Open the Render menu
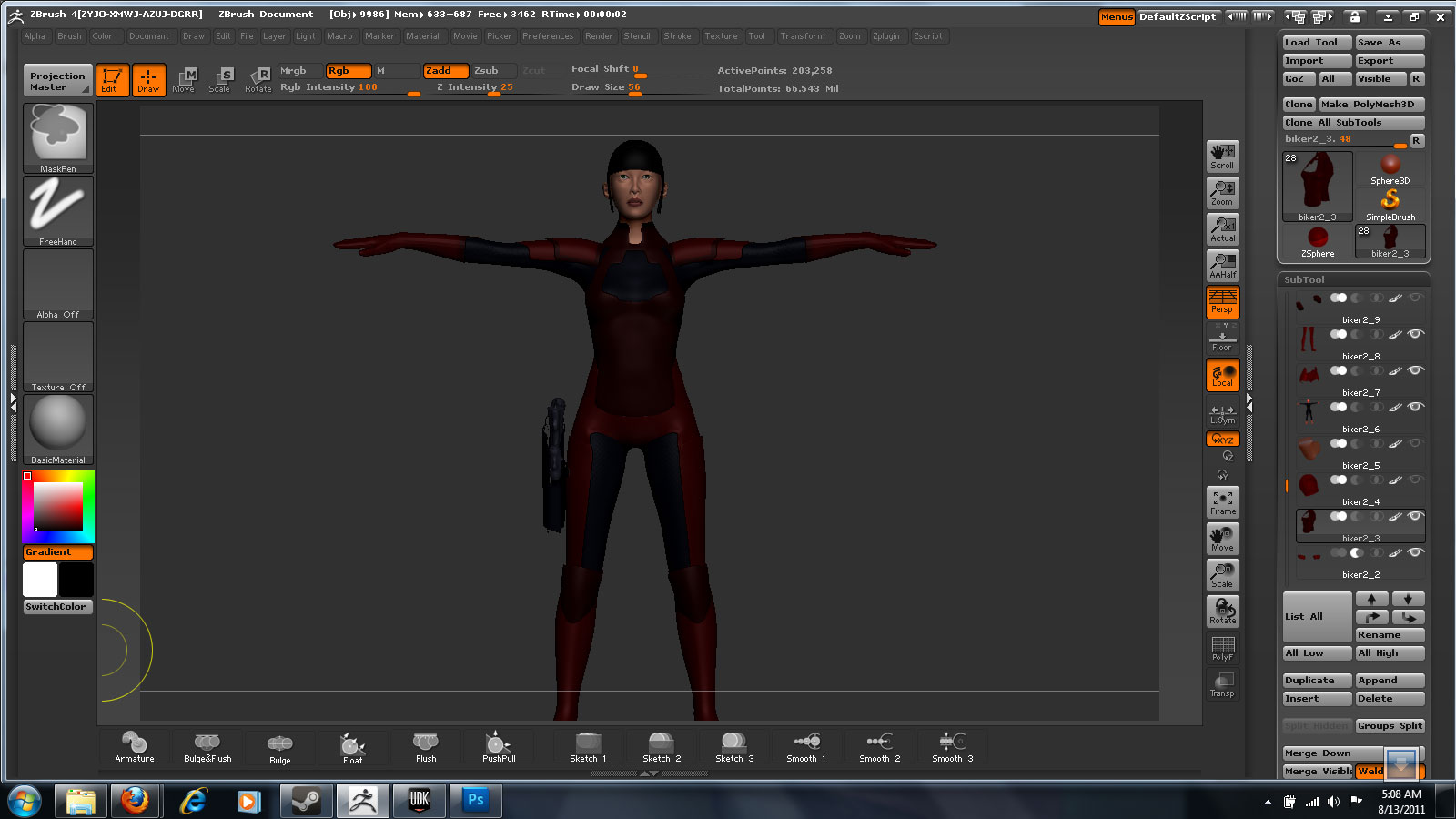The height and width of the screenshot is (819, 1456). 599,36
